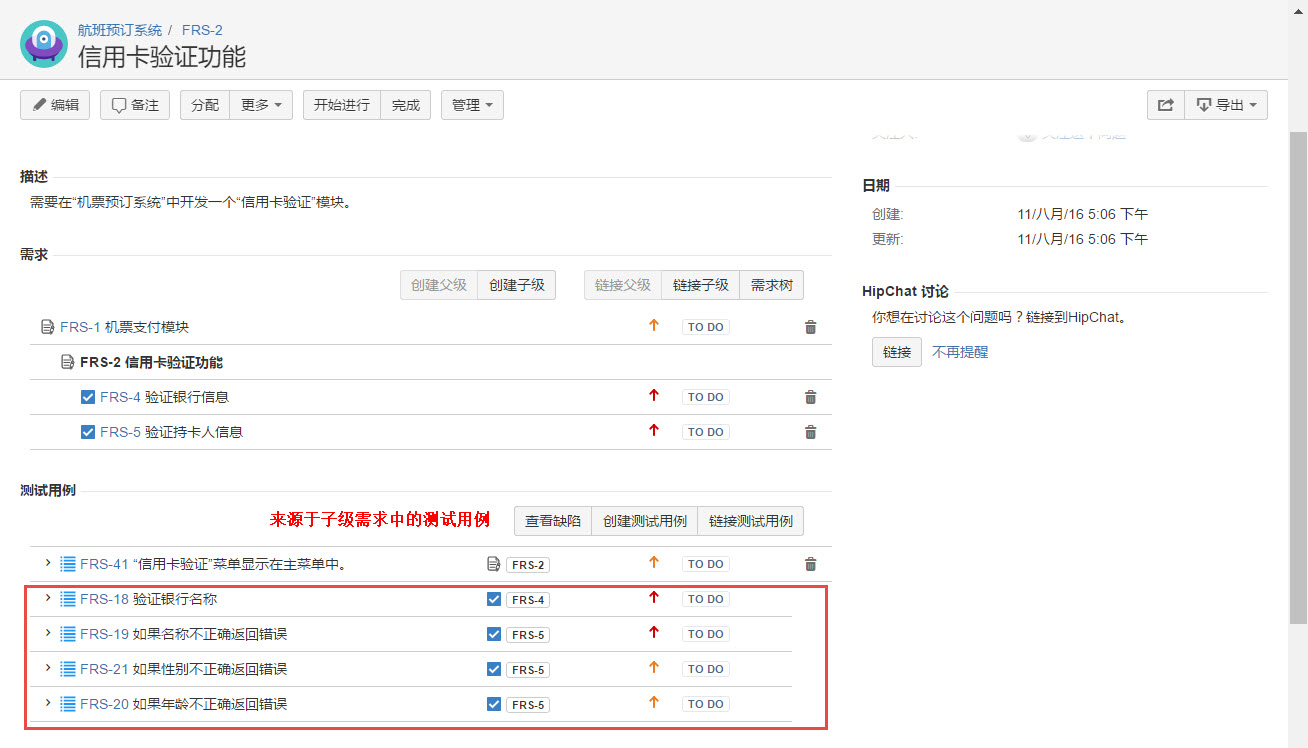Expand test case FRS-19 row
The image size is (1308, 748).
tap(47, 633)
